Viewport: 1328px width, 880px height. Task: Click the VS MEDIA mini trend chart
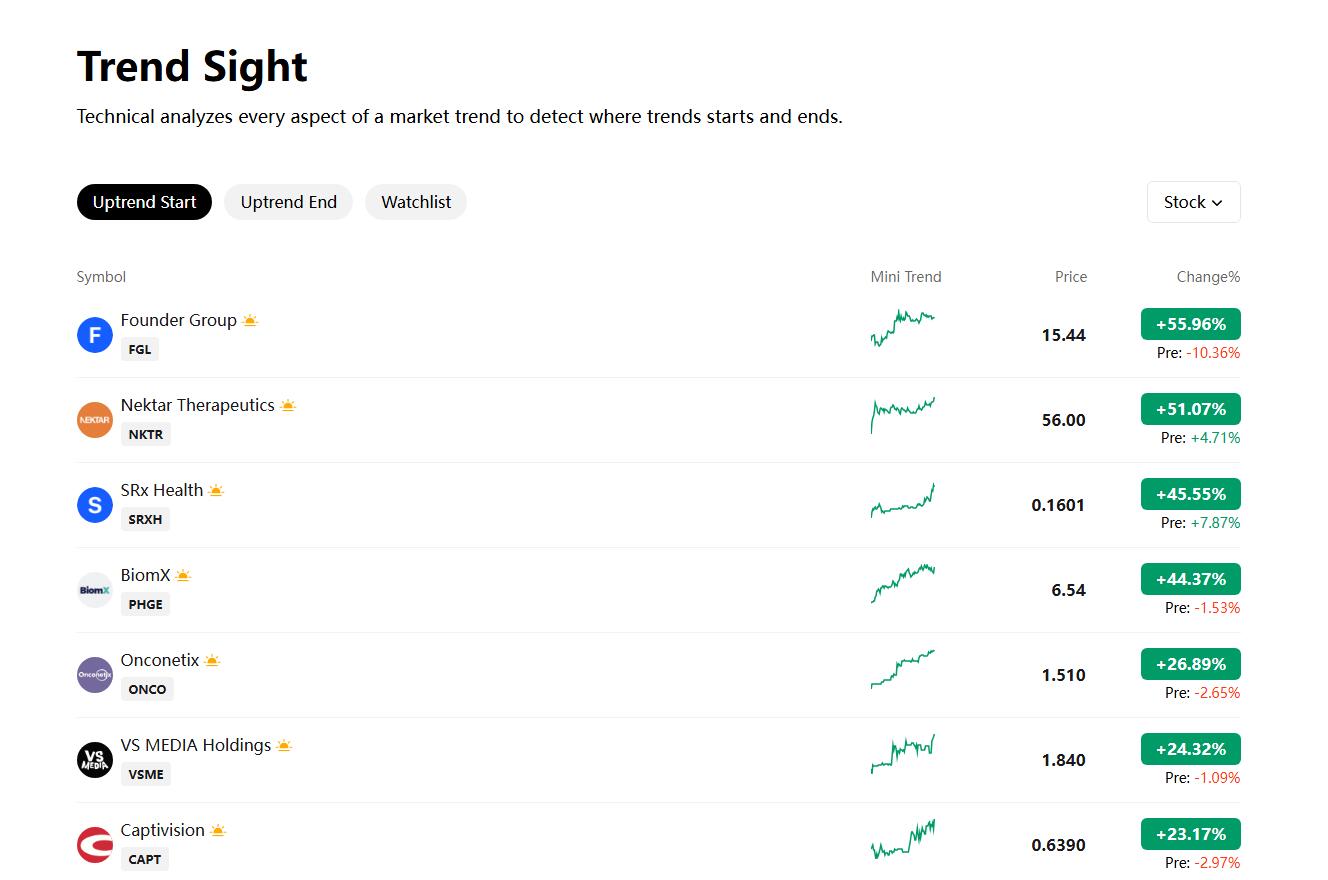pos(903,754)
